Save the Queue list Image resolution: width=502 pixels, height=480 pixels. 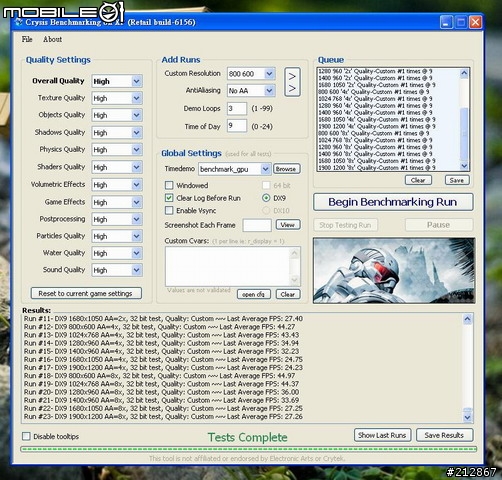click(x=457, y=180)
